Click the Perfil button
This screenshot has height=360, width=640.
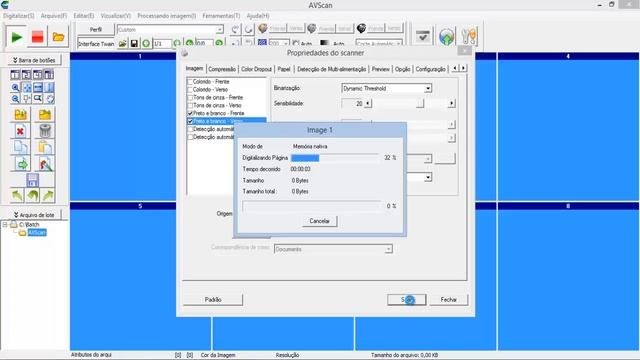point(96,29)
